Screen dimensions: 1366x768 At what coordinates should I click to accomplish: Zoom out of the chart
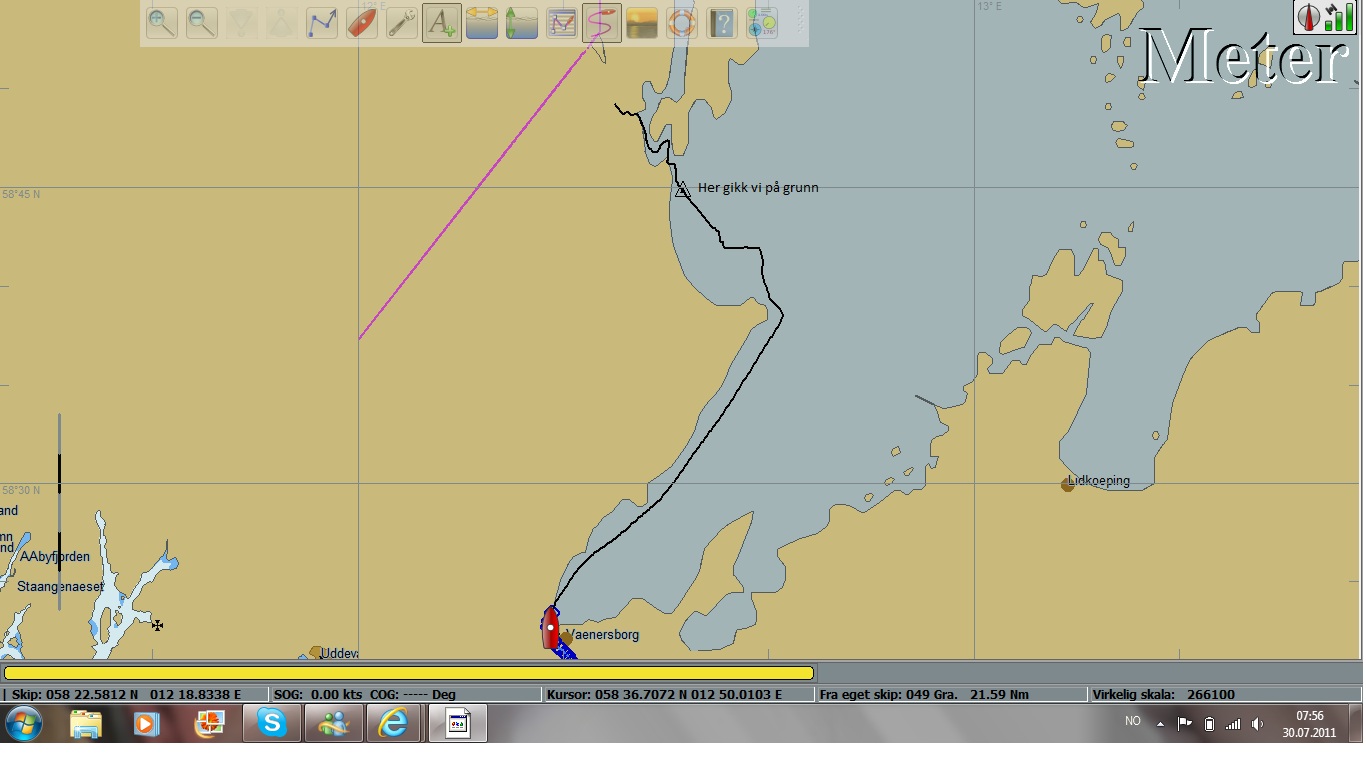tap(202, 23)
